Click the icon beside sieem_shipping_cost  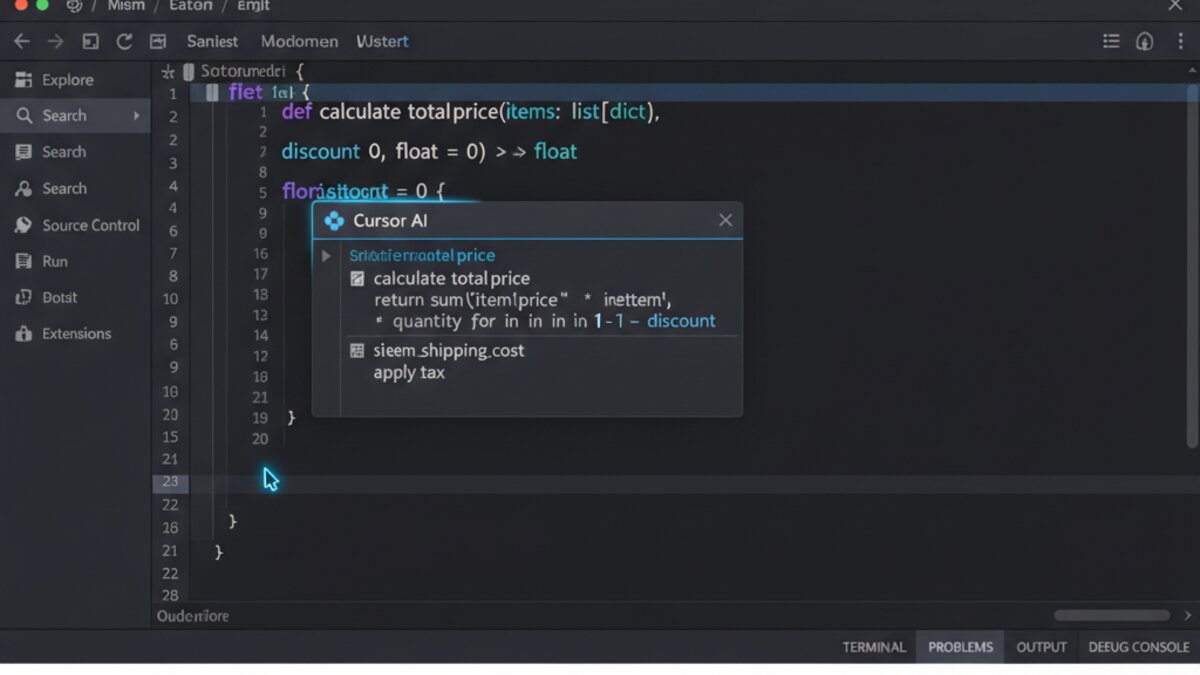(x=357, y=351)
